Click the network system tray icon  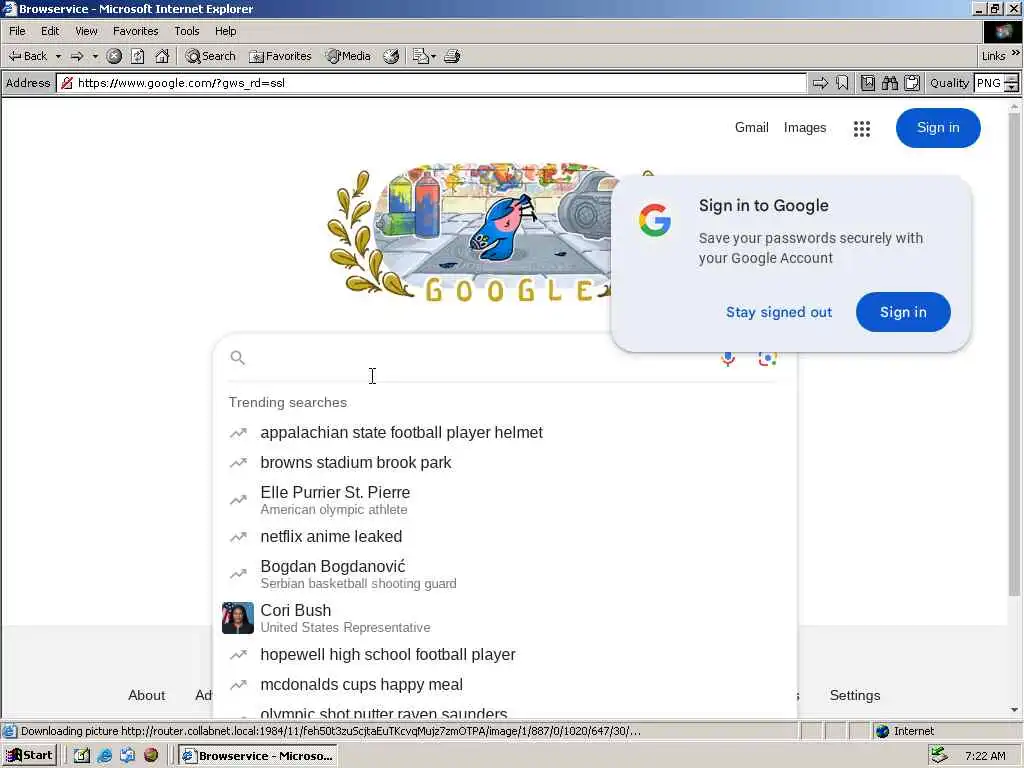939,756
